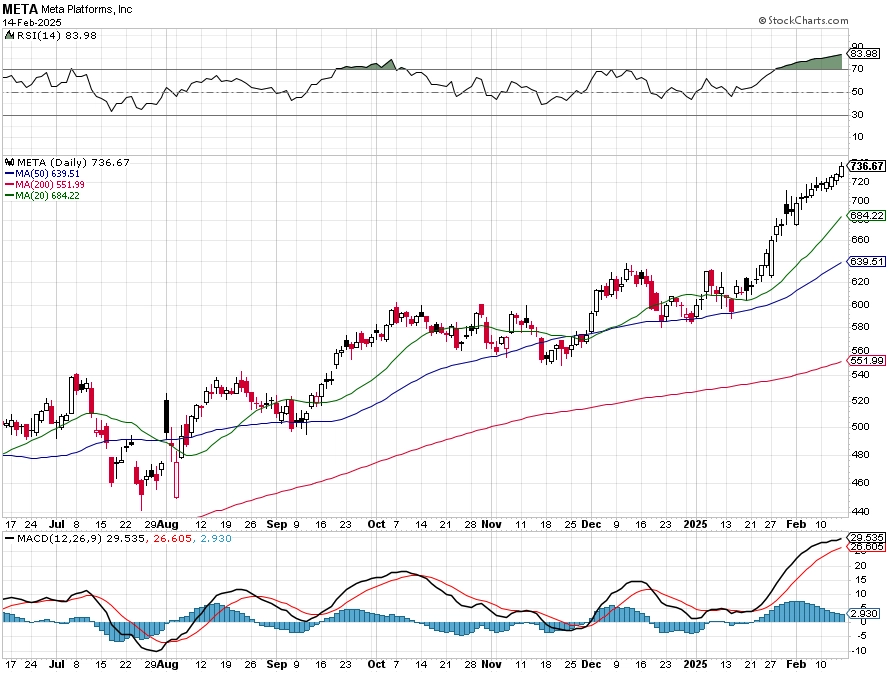Click the 2.930 histogram value tag

(864, 613)
